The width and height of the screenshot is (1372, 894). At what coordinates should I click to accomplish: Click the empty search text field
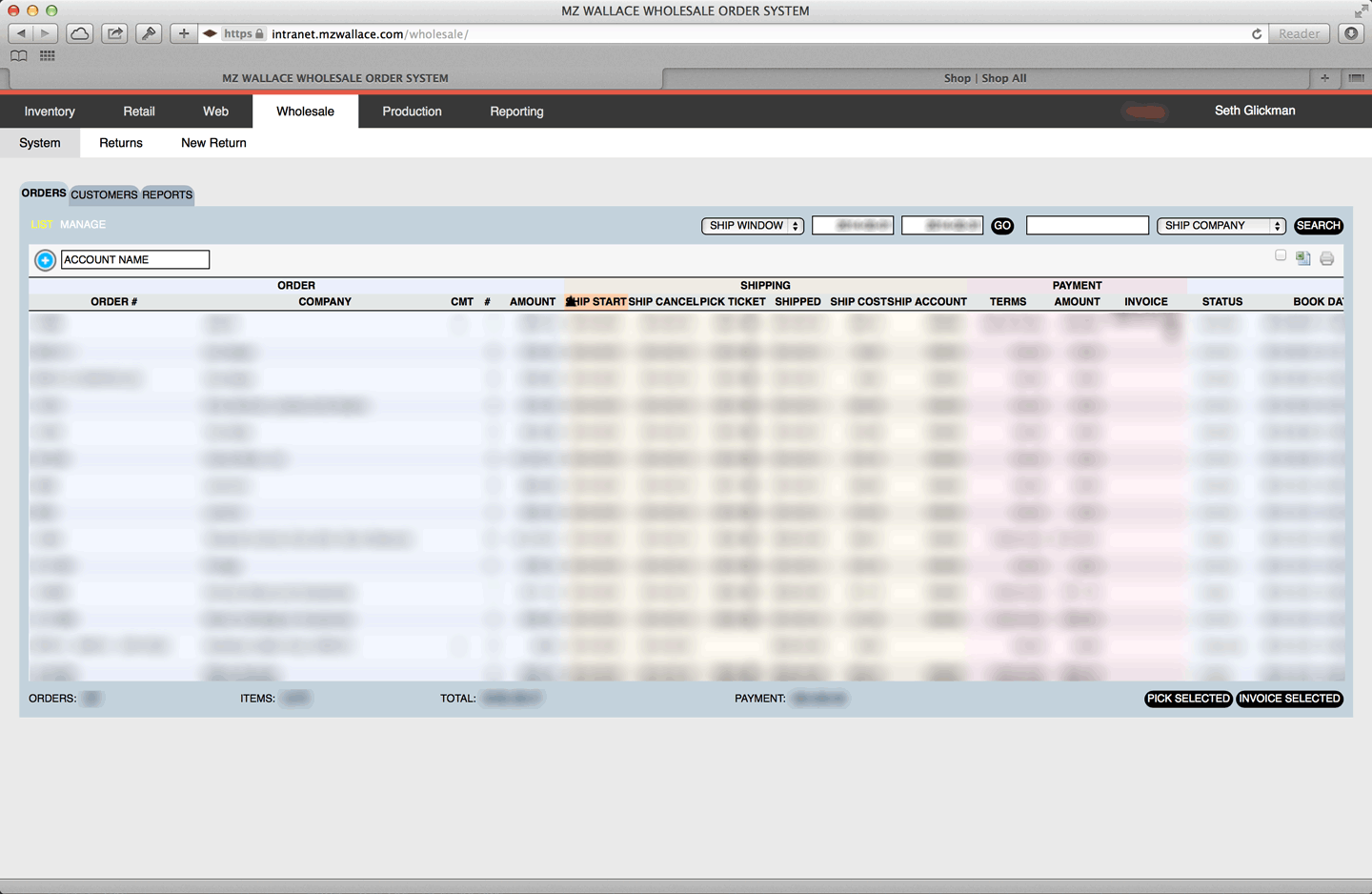tap(1087, 226)
